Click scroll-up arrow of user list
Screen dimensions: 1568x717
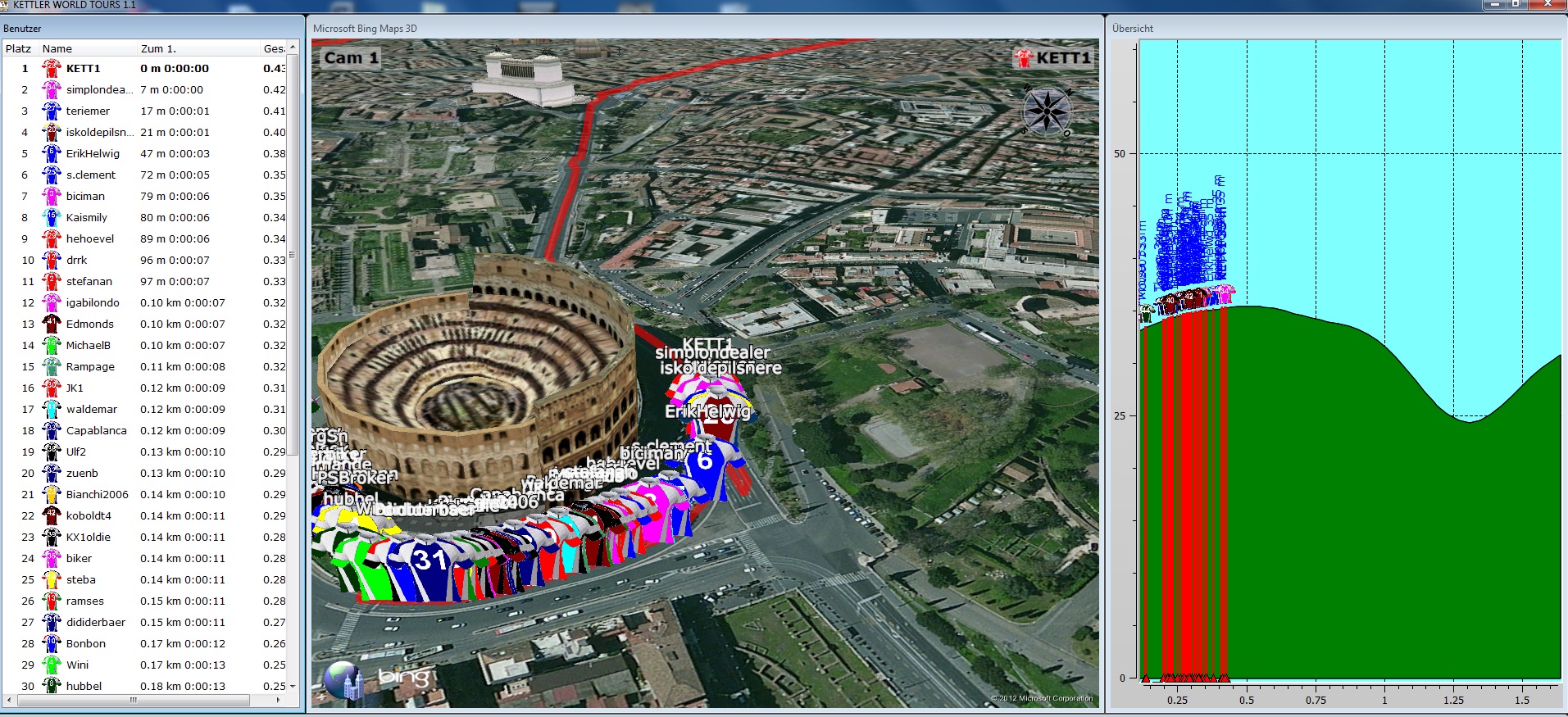292,48
